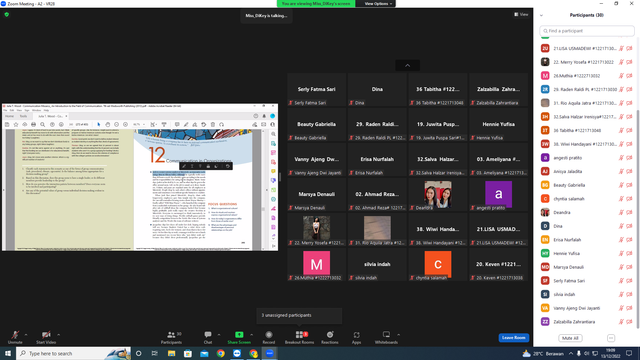Select the hand pan tool in Acrobat

coord(108,124)
